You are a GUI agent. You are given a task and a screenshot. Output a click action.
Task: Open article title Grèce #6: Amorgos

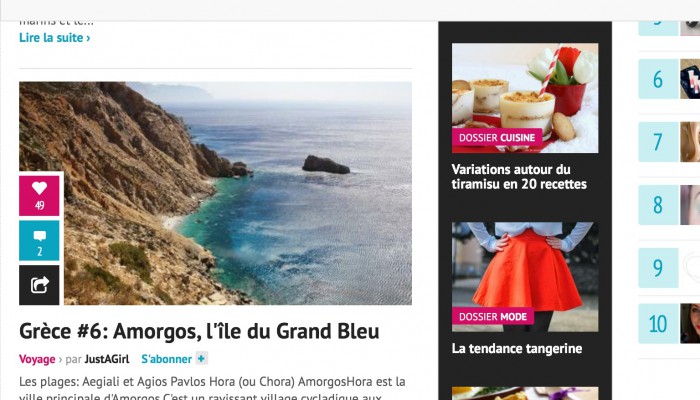tap(199, 331)
